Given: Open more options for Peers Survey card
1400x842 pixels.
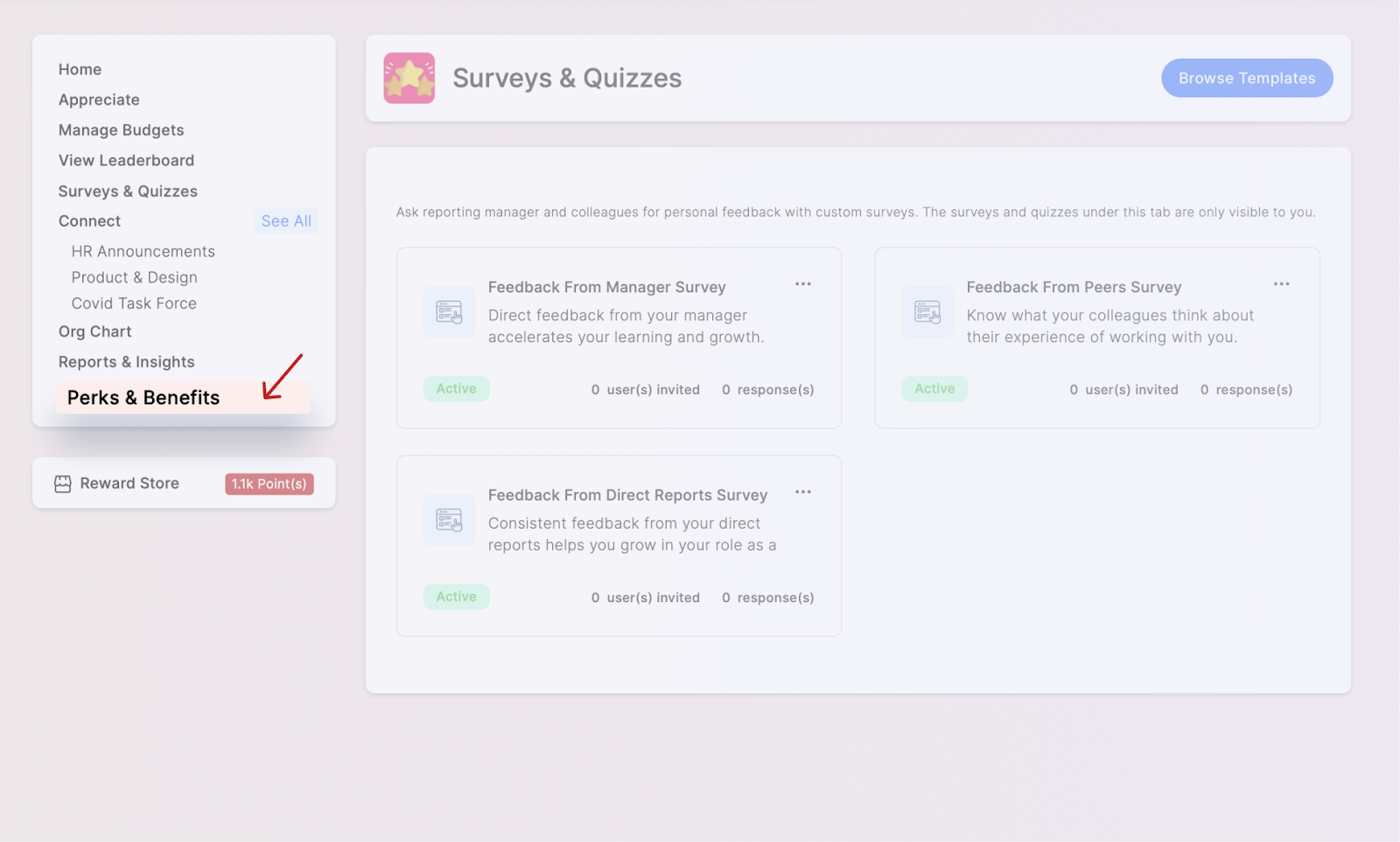Looking at the screenshot, I should [x=1282, y=284].
